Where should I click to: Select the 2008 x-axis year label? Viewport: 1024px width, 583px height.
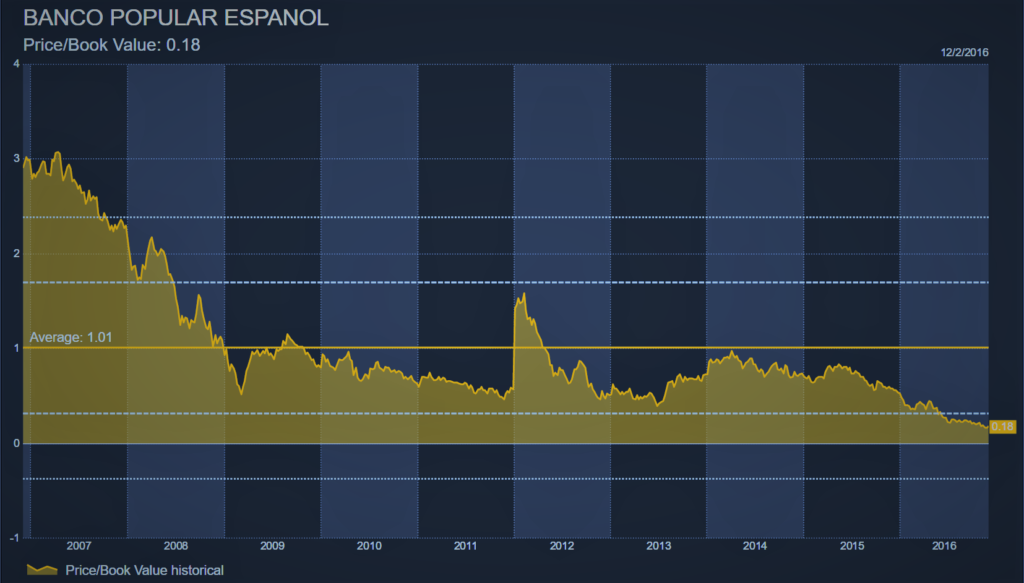[x=176, y=546]
